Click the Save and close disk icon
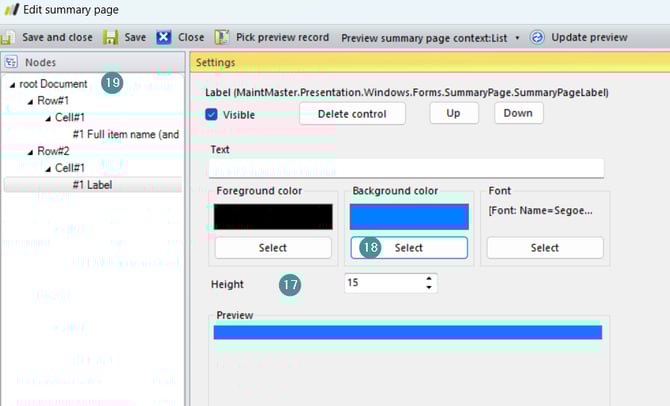This screenshot has height=406, width=670. (x=8, y=38)
